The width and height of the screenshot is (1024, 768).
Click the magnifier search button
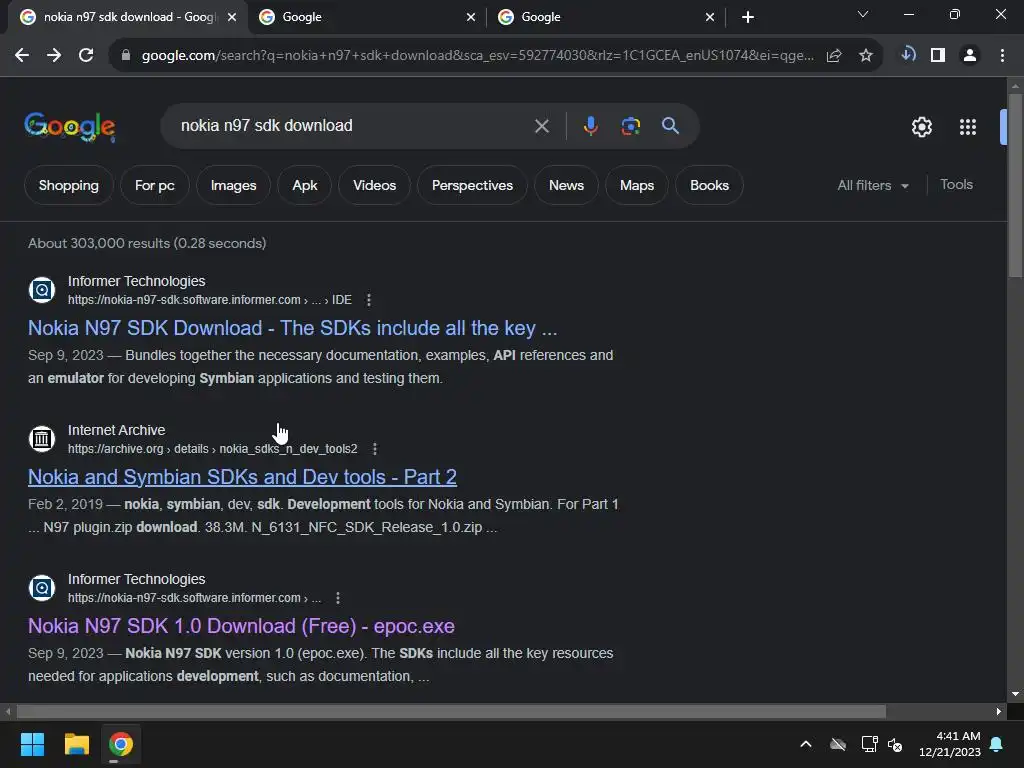[670, 125]
